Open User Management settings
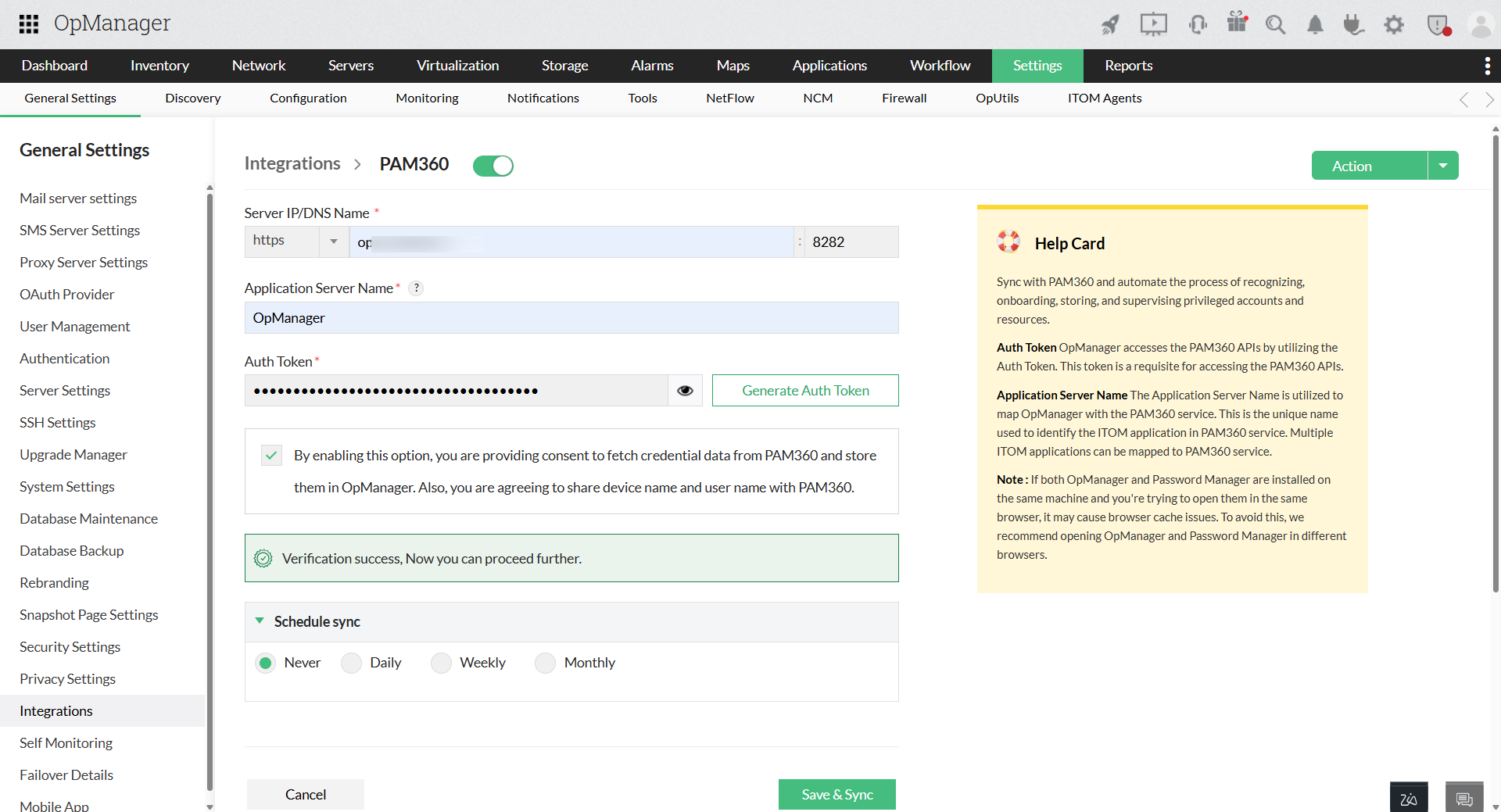This screenshot has width=1501, height=812. 75,327
